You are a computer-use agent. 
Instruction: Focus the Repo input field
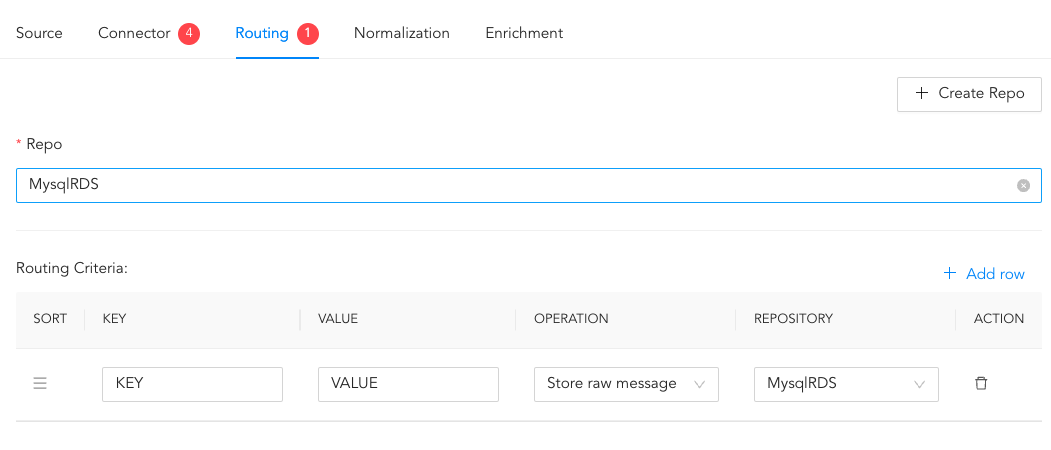click(x=500, y=185)
